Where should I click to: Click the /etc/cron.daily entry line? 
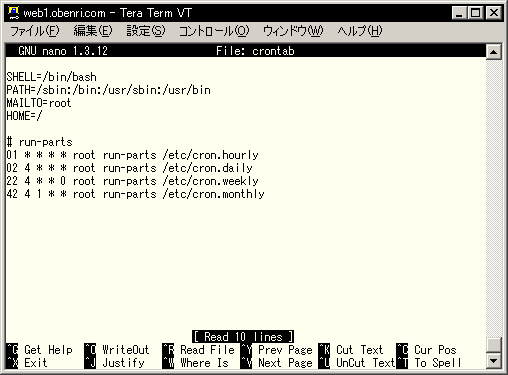pyautogui.click(x=129, y=168)
